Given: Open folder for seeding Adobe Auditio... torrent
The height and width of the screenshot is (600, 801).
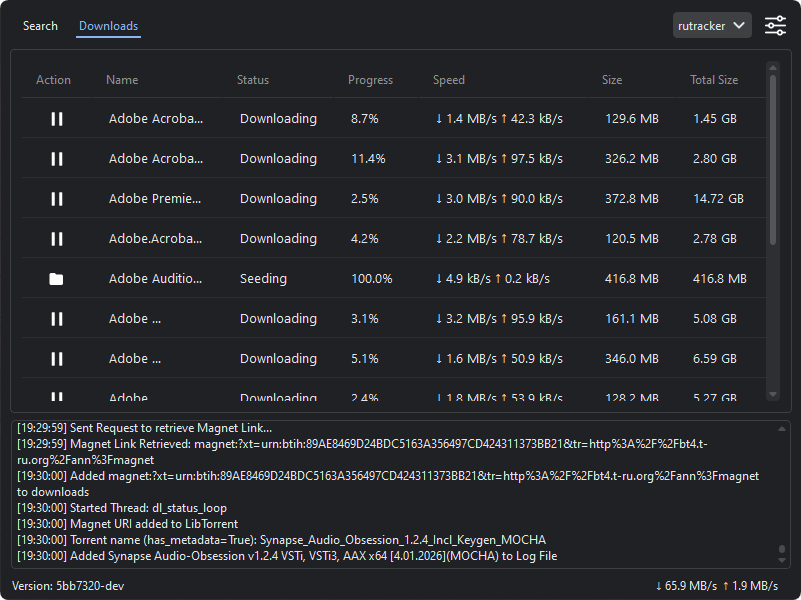Looking at the screenshot, I should pos(56,279).
